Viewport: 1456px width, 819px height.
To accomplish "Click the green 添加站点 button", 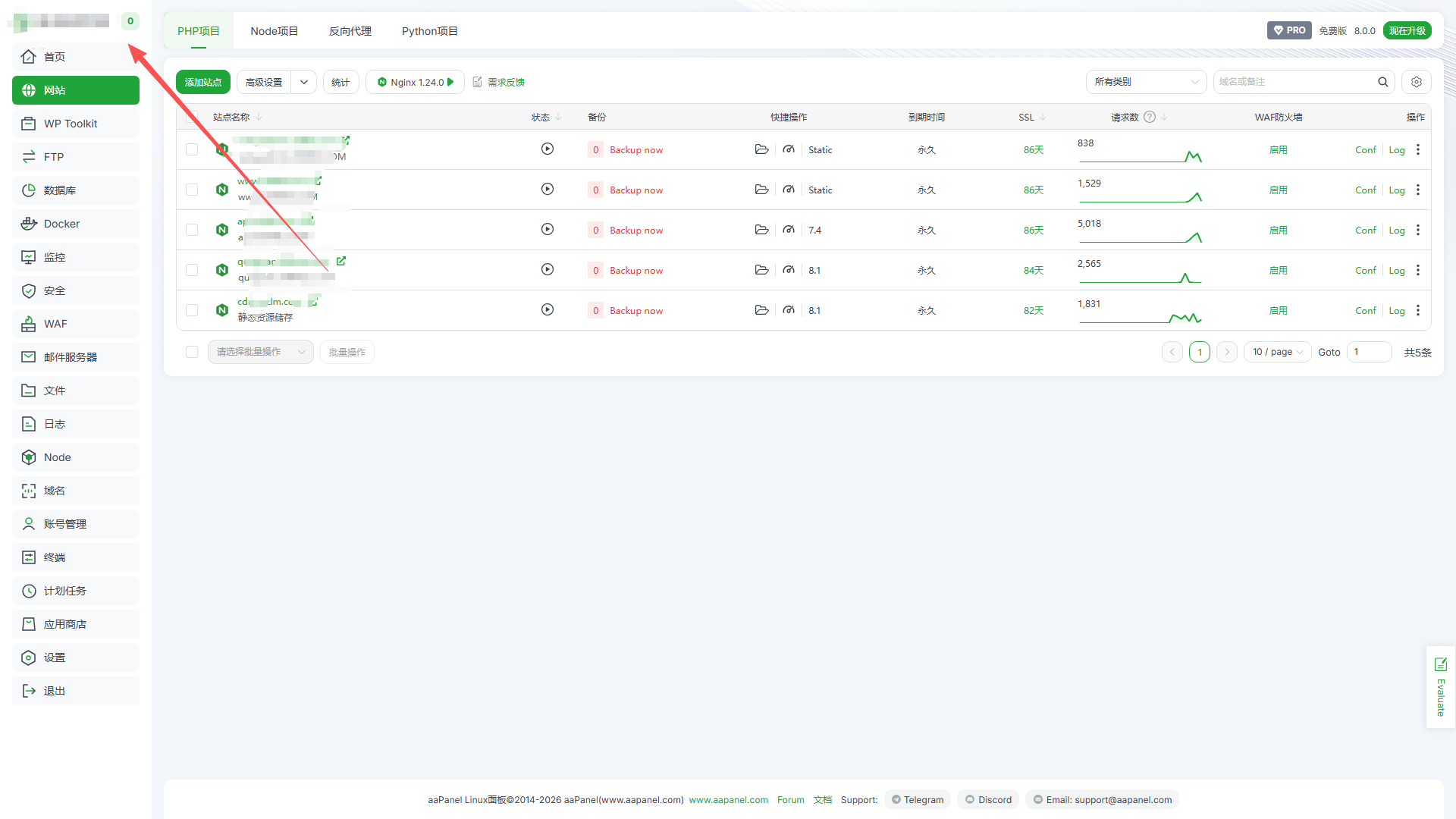I will tap(202, 82).
